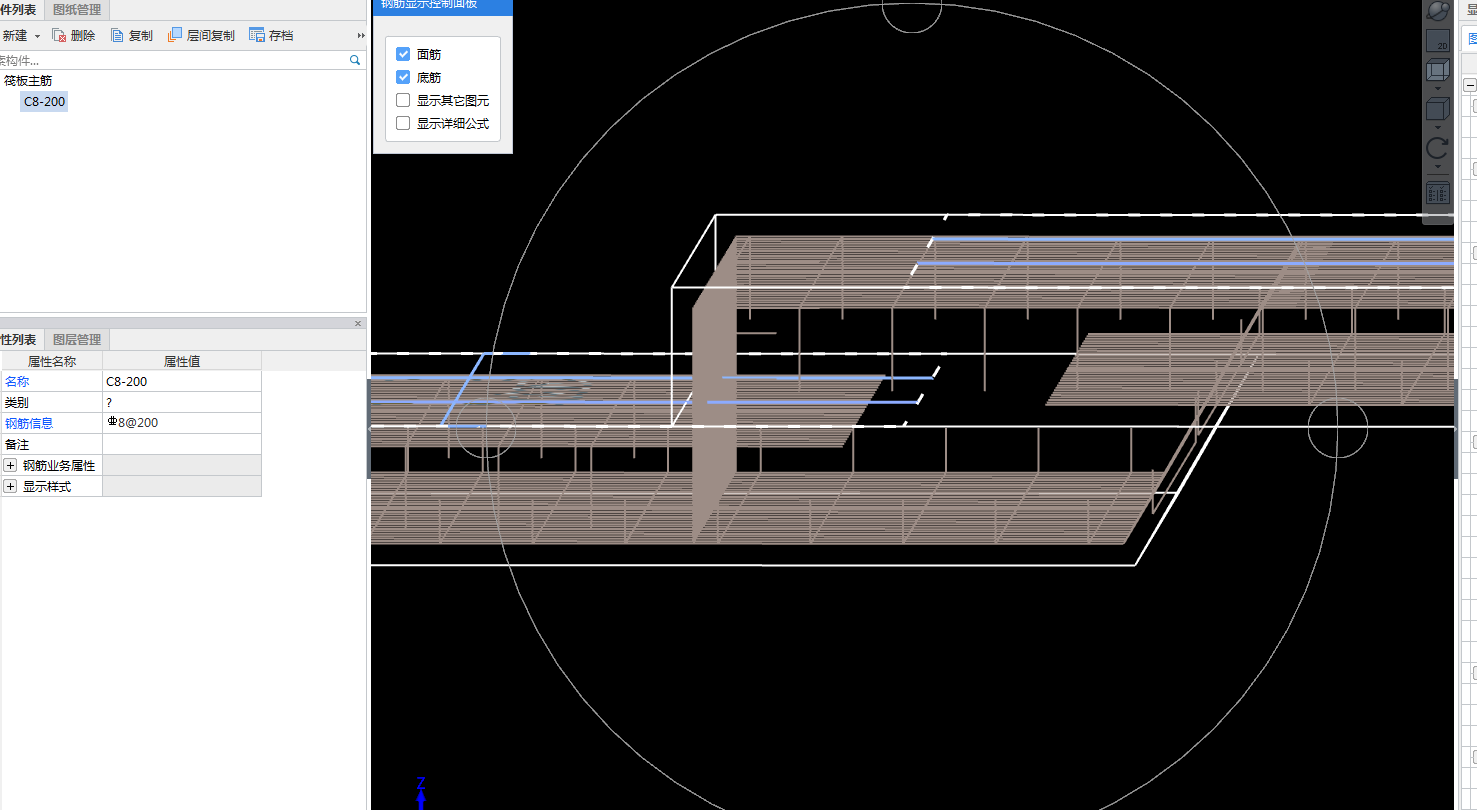
Task: Select the solid cube display icon
Action: [x=1437, y=109]
